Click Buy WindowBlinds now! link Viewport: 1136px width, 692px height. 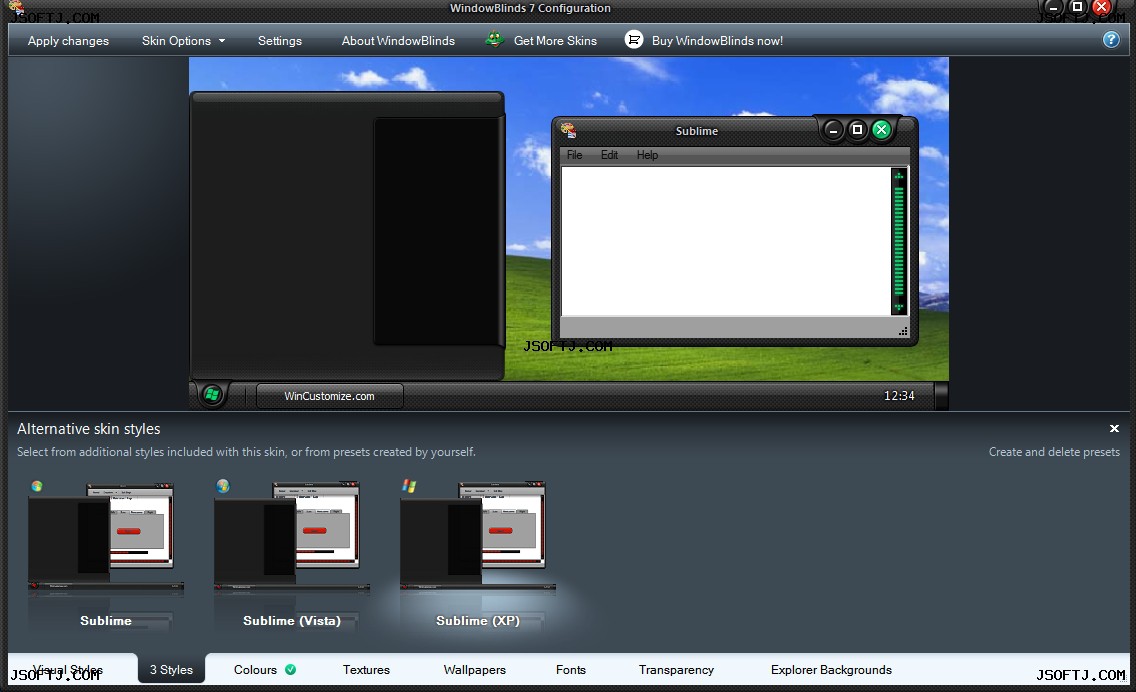(717, 41)
